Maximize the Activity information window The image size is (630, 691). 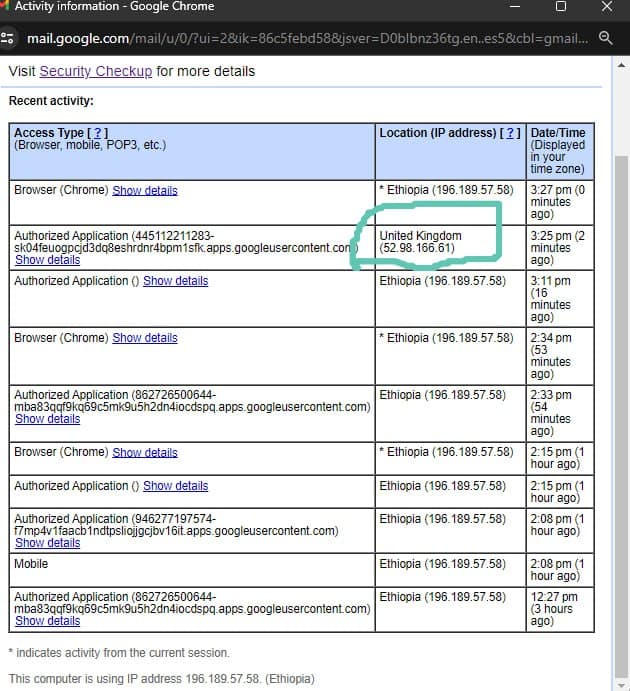pyautogui.click(x=560, y=6)
